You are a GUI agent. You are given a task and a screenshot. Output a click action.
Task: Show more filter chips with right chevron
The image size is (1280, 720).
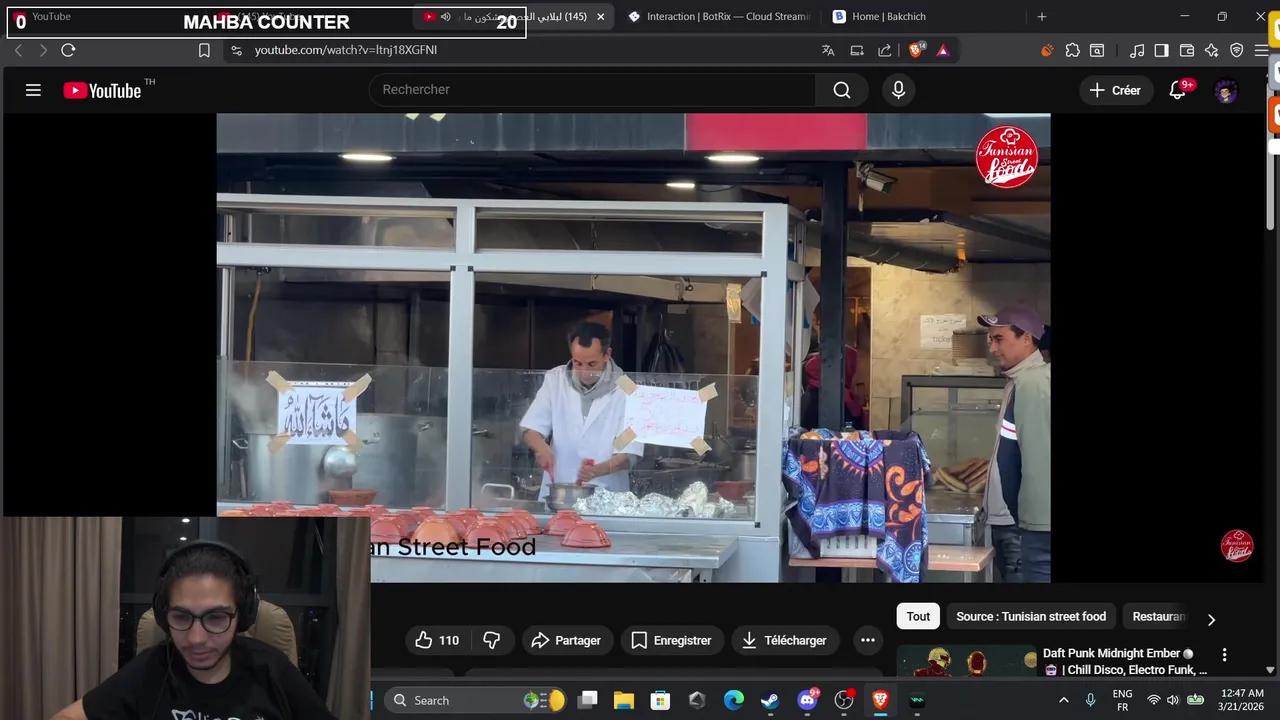1211,619
